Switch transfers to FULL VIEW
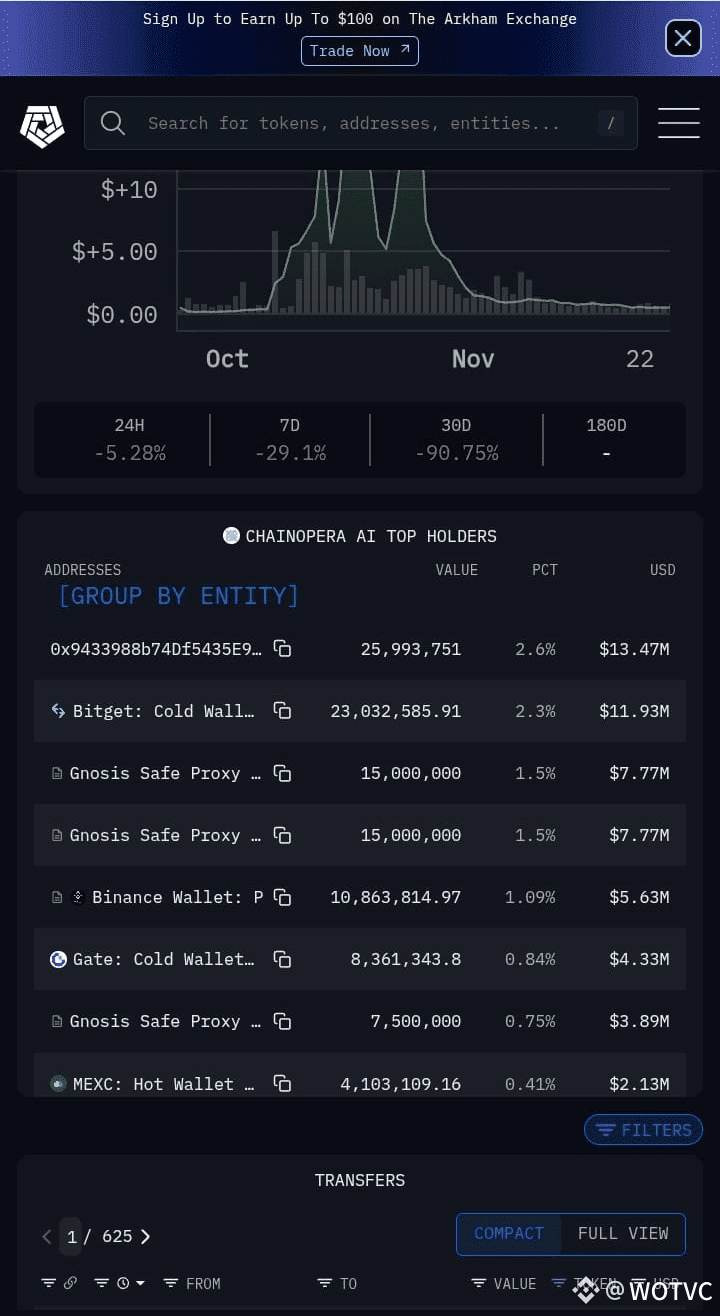720x1316 pixels. (x=623, y=1233)
